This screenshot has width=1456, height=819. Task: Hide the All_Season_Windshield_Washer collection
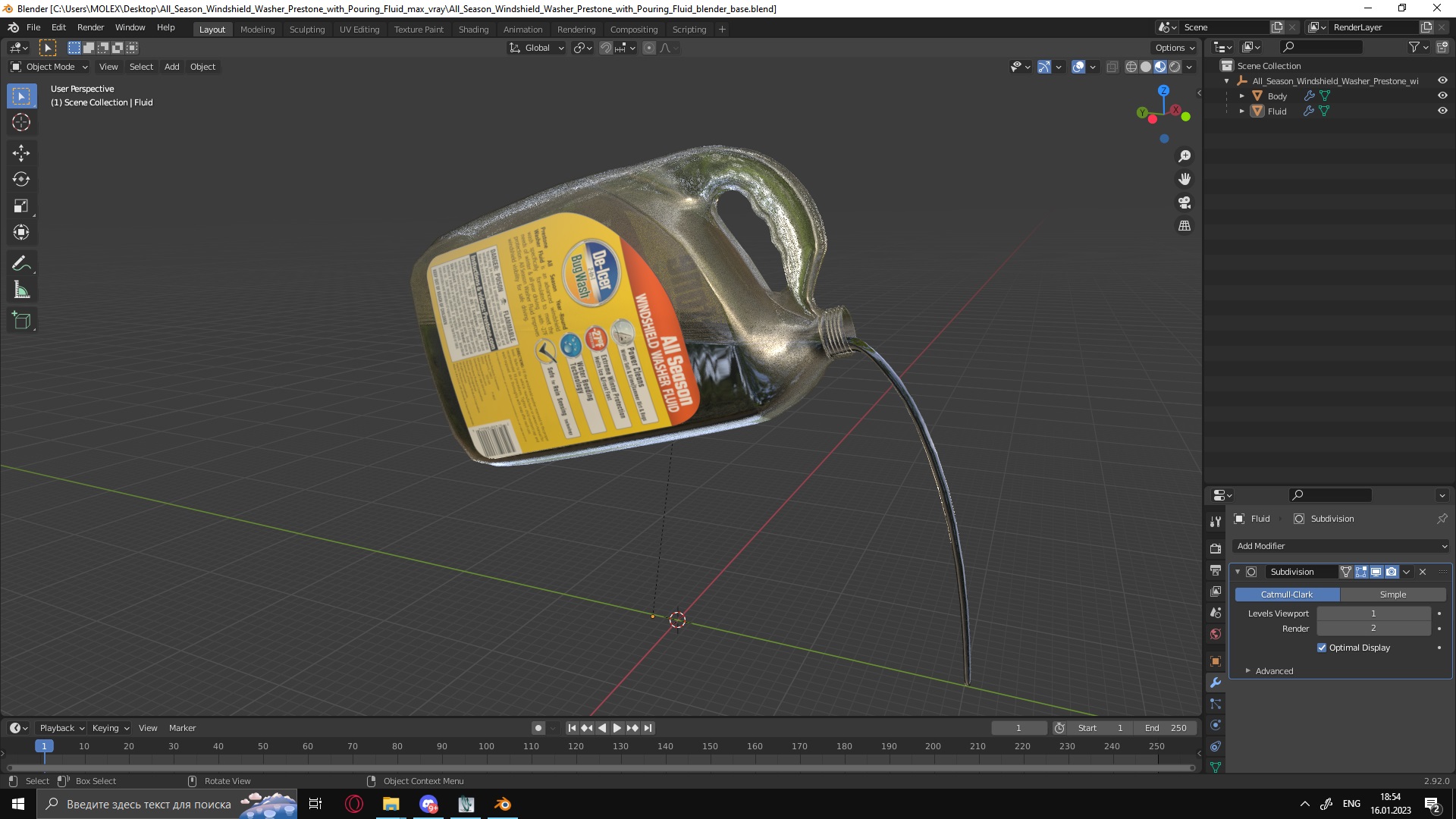(x=1442, y=80)
